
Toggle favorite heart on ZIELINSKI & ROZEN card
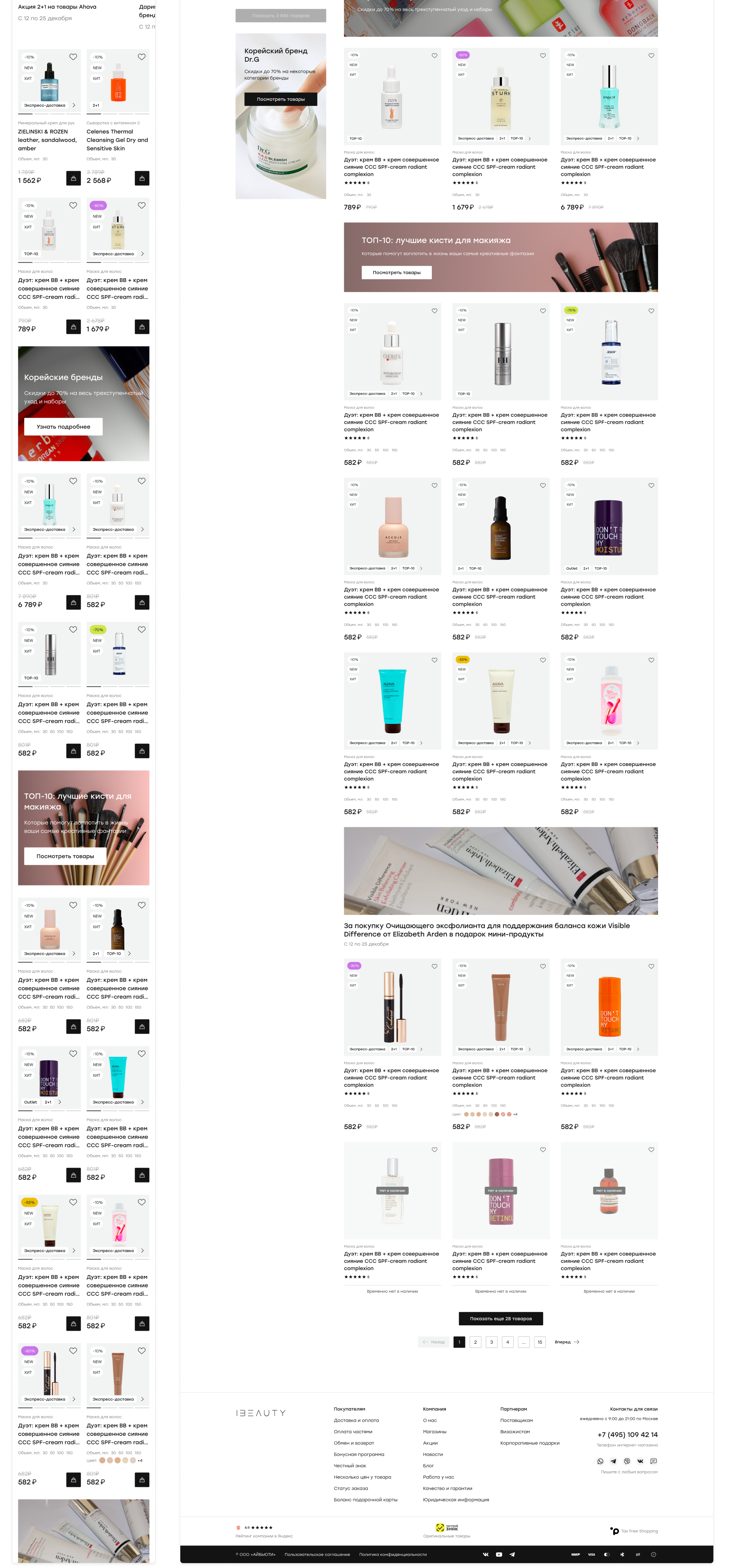pyautogui.click(x=73, y=57)
